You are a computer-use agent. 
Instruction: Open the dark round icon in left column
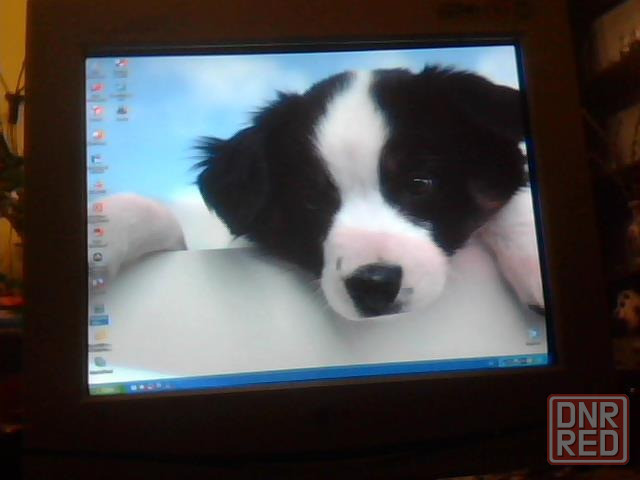click(x=98, y=257)
